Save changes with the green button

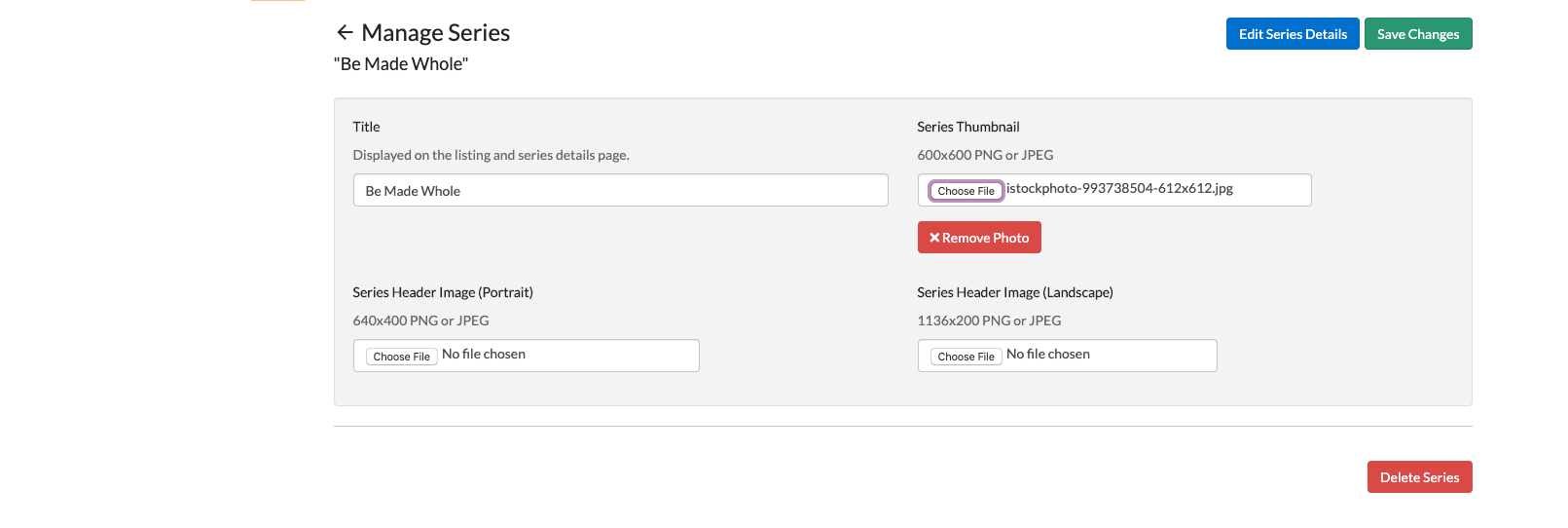tap(1418, 34)
